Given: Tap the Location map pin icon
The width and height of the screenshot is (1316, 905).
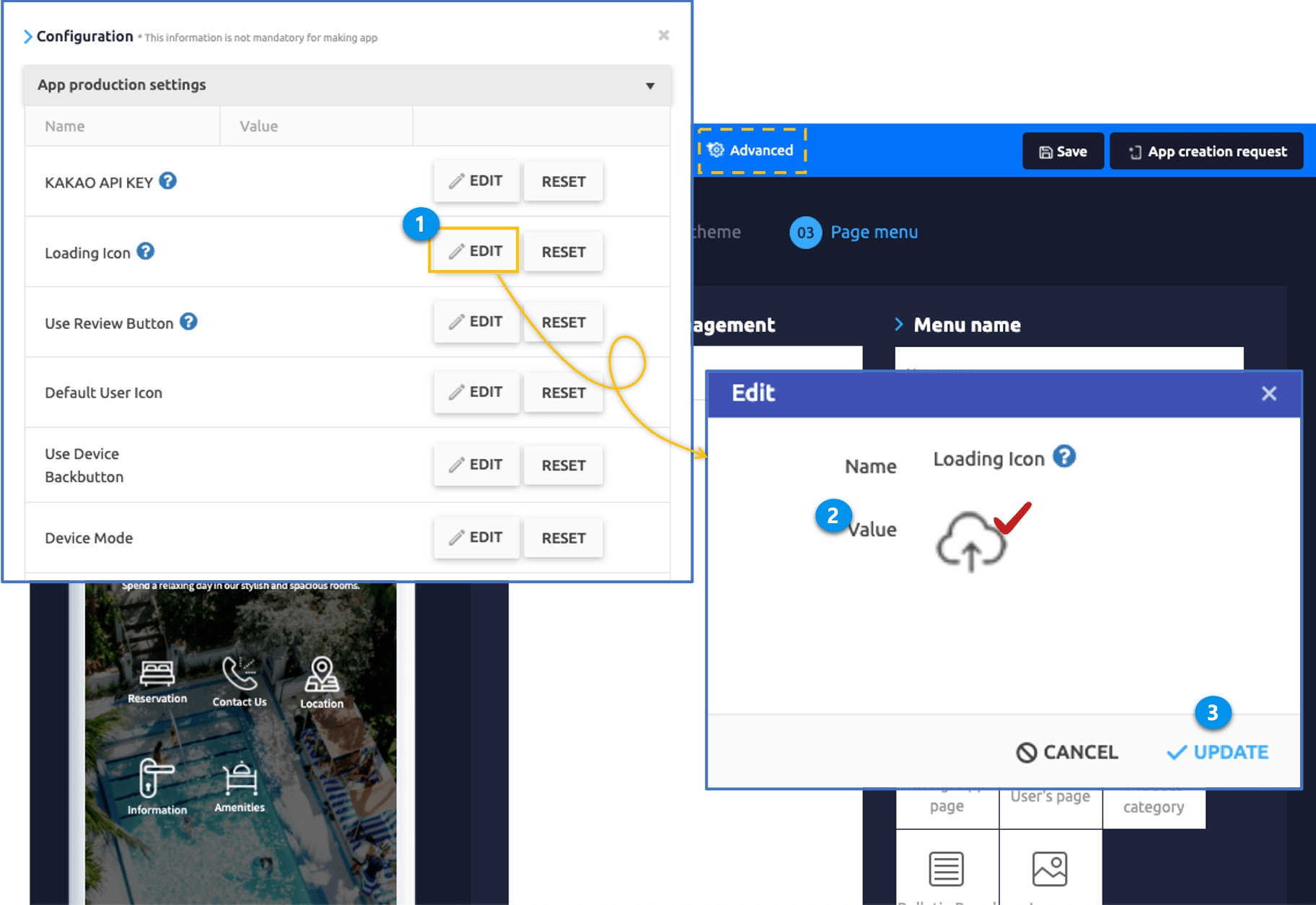Looking at the screenshot, I should tap(322, 674).
